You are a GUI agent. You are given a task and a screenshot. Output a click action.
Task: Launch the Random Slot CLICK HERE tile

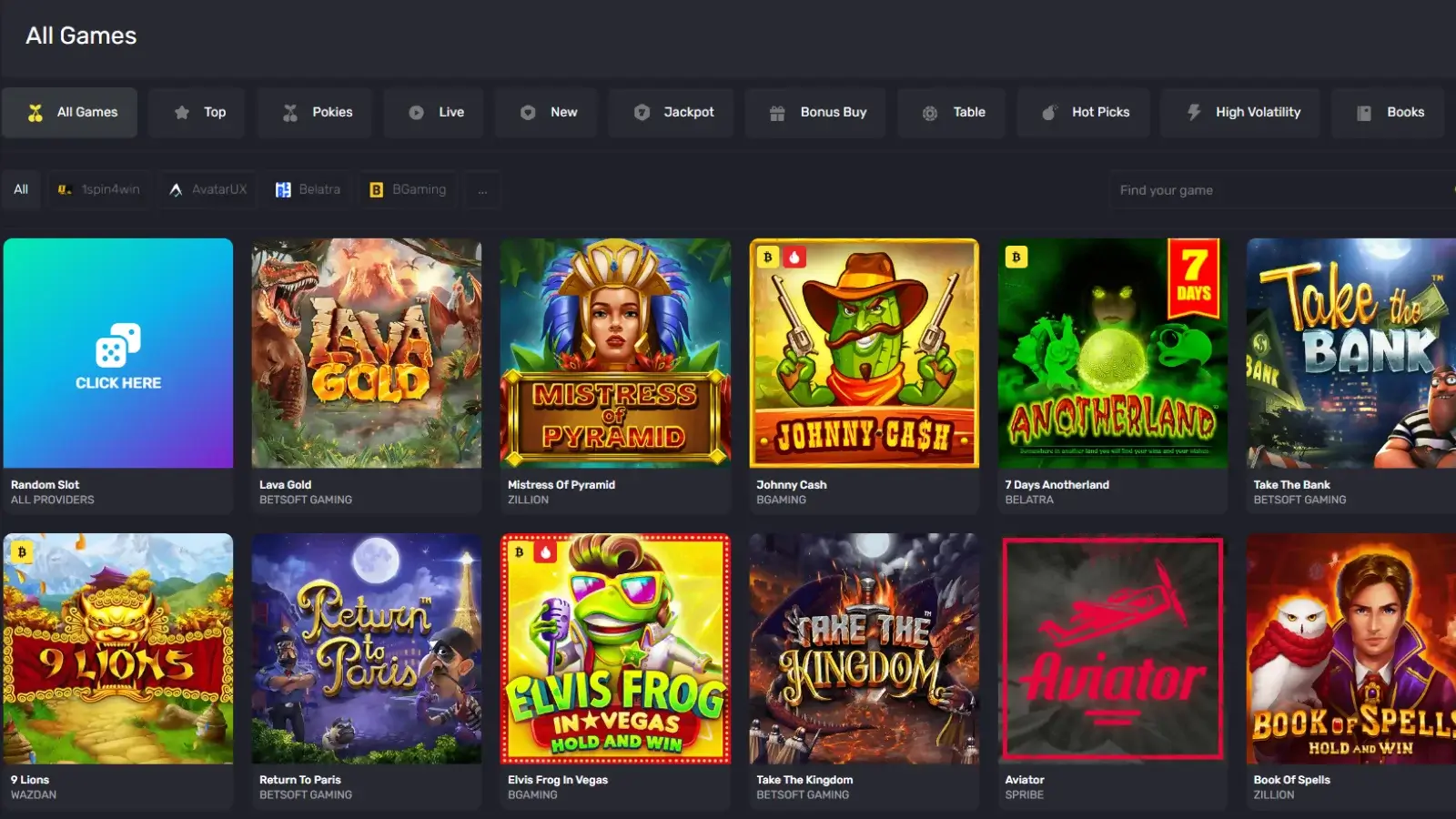tap(118, 353)
